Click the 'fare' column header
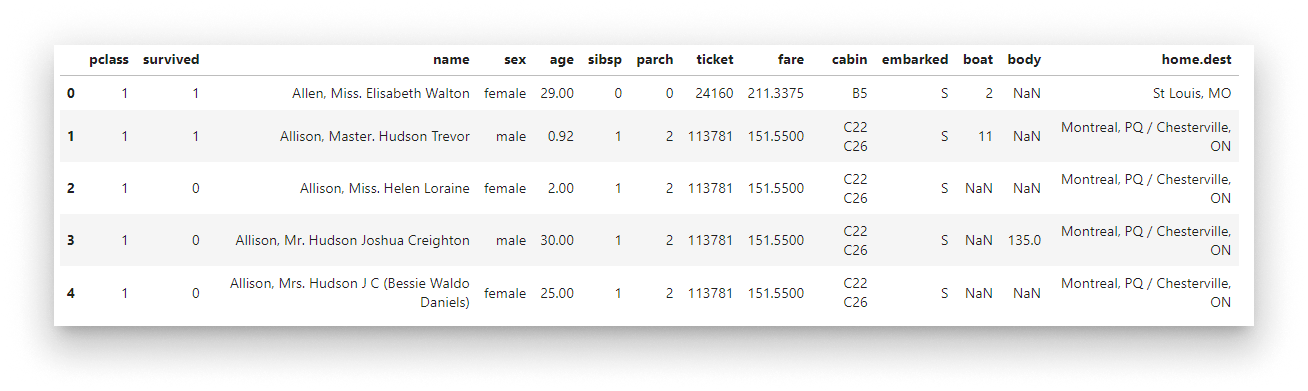 791,60
